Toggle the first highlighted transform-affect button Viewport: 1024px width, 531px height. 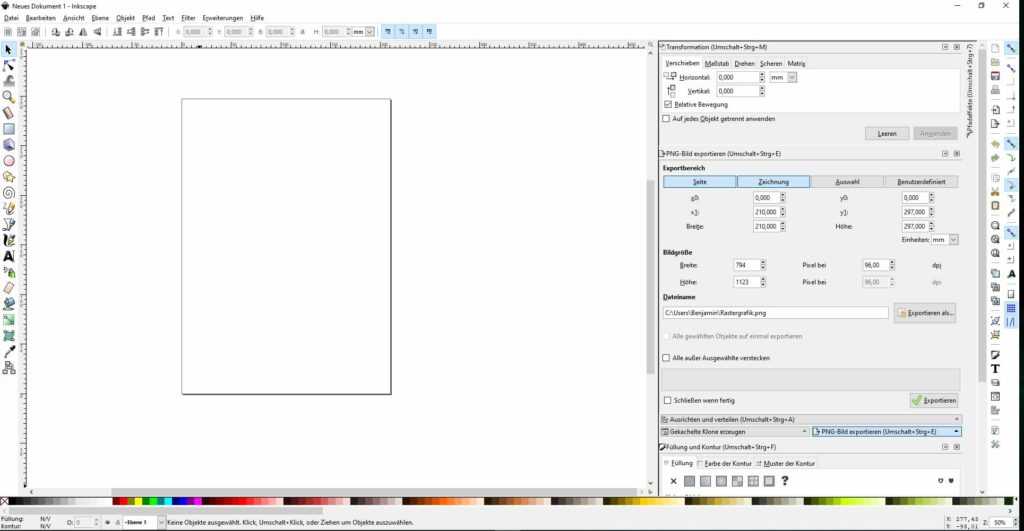point(388,31)
